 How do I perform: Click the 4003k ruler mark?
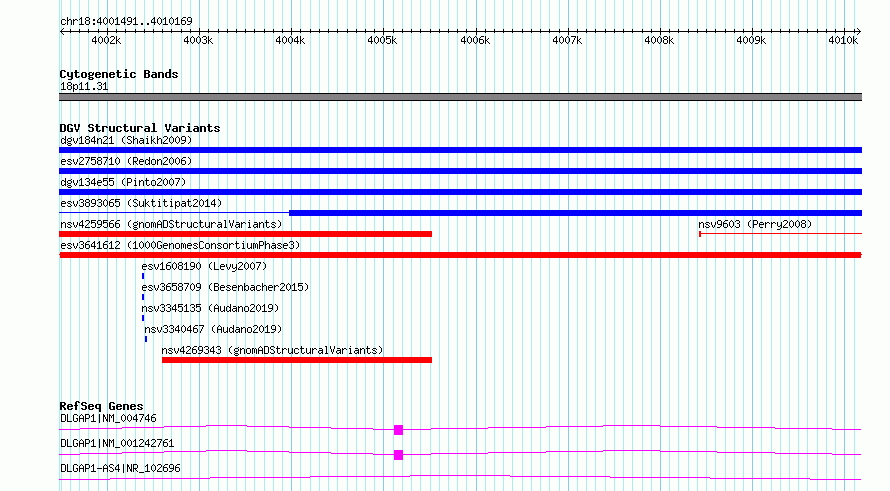198,40
